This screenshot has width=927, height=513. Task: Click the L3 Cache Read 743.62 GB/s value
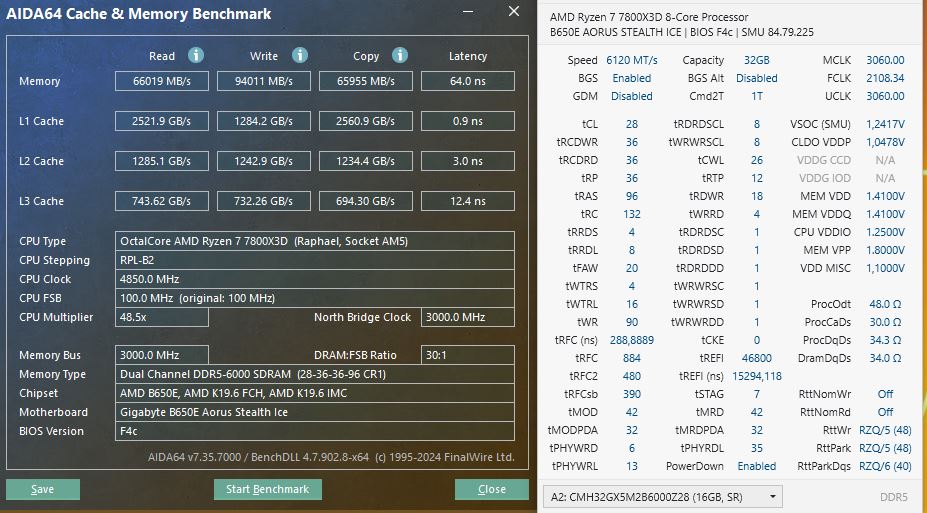[x=161, y=201]
